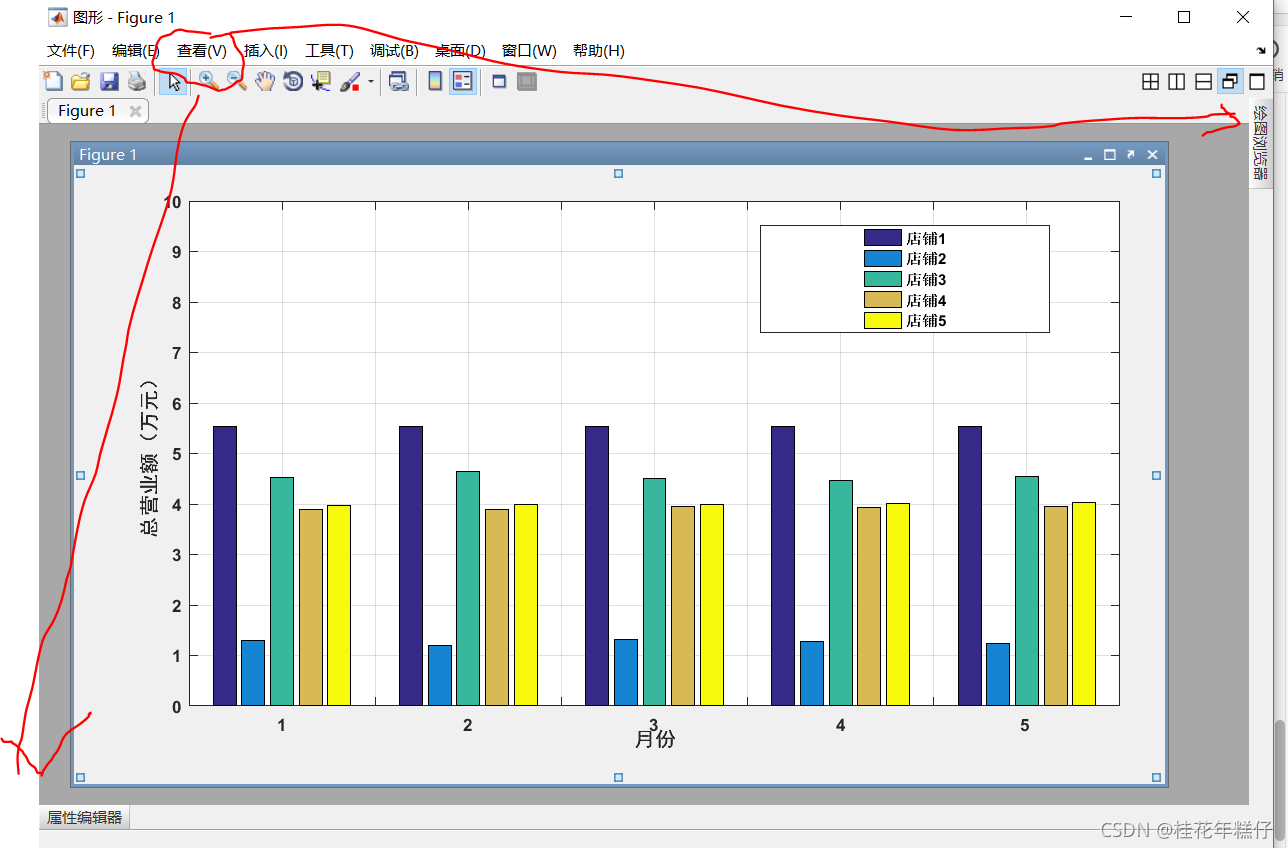Open the brush color dropdown arrow

coord(371,82)
